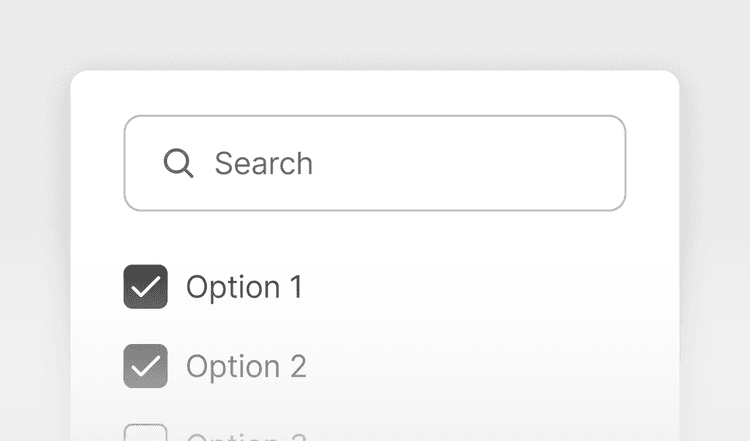Check the partially visible Option 3 checkbox
Image resolution: width=750 pixels, height=441 pixels.
tap(145, 434)
